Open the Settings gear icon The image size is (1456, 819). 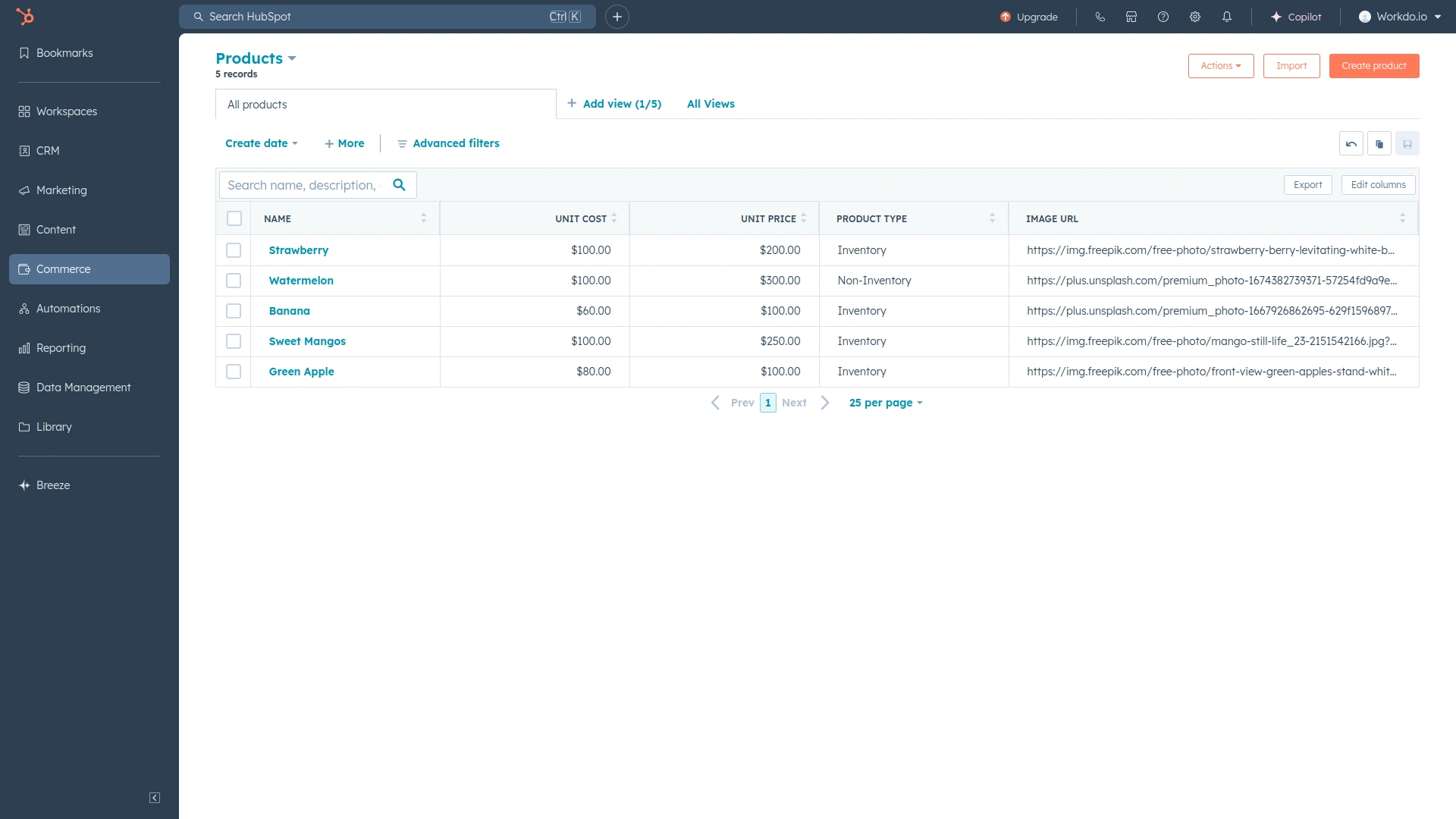click(x=1195, y=16)
